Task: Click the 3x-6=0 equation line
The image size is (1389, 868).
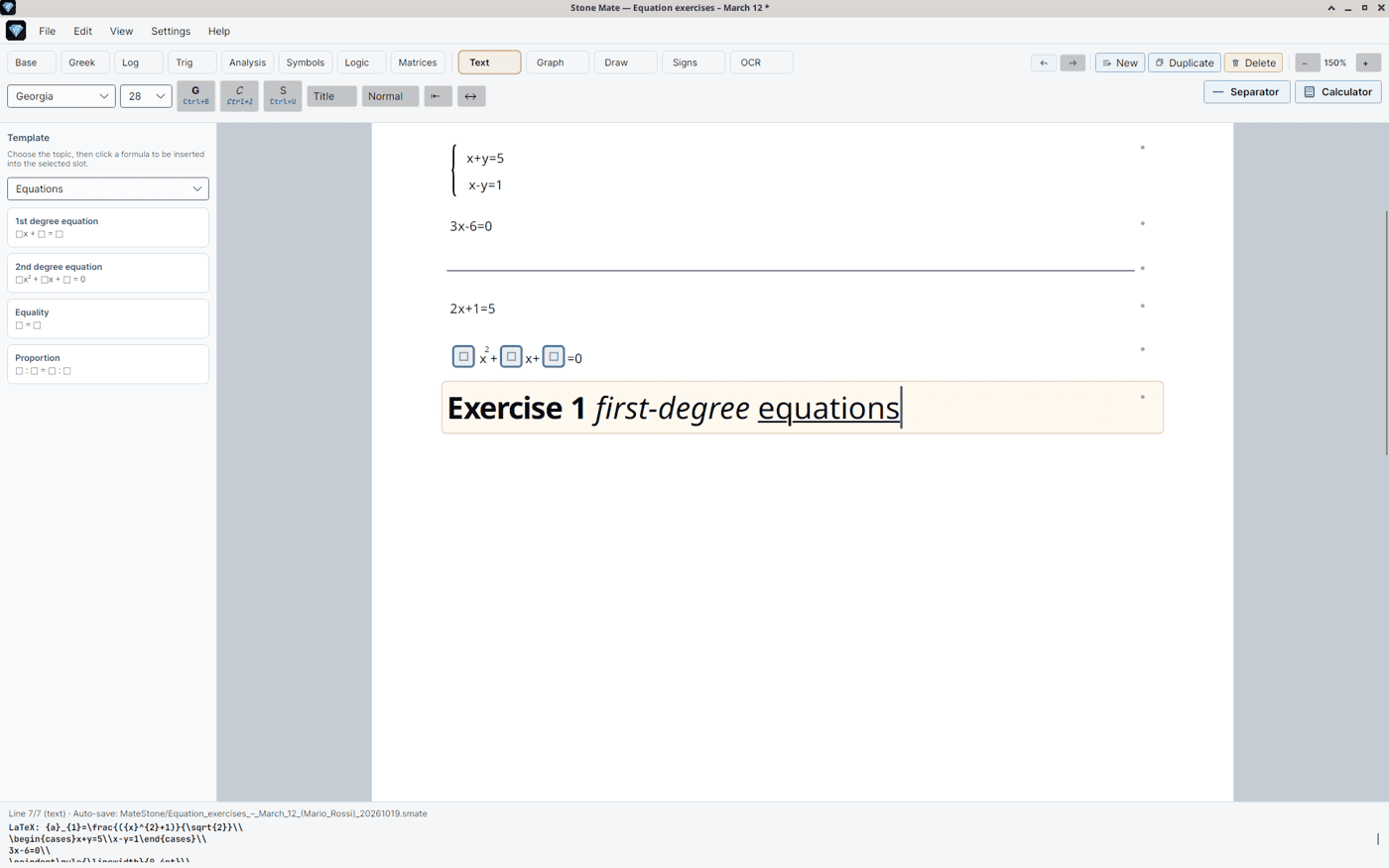Action: 471,226
